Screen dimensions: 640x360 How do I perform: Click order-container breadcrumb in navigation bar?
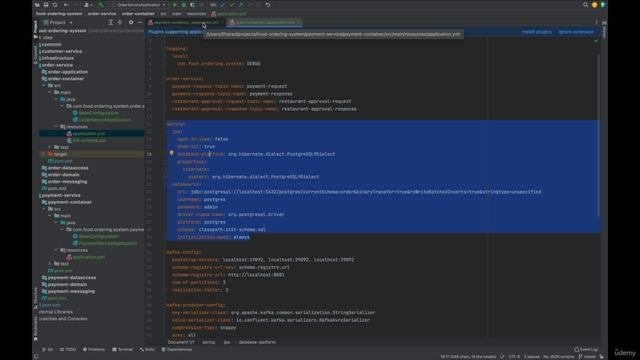(138, 13)
